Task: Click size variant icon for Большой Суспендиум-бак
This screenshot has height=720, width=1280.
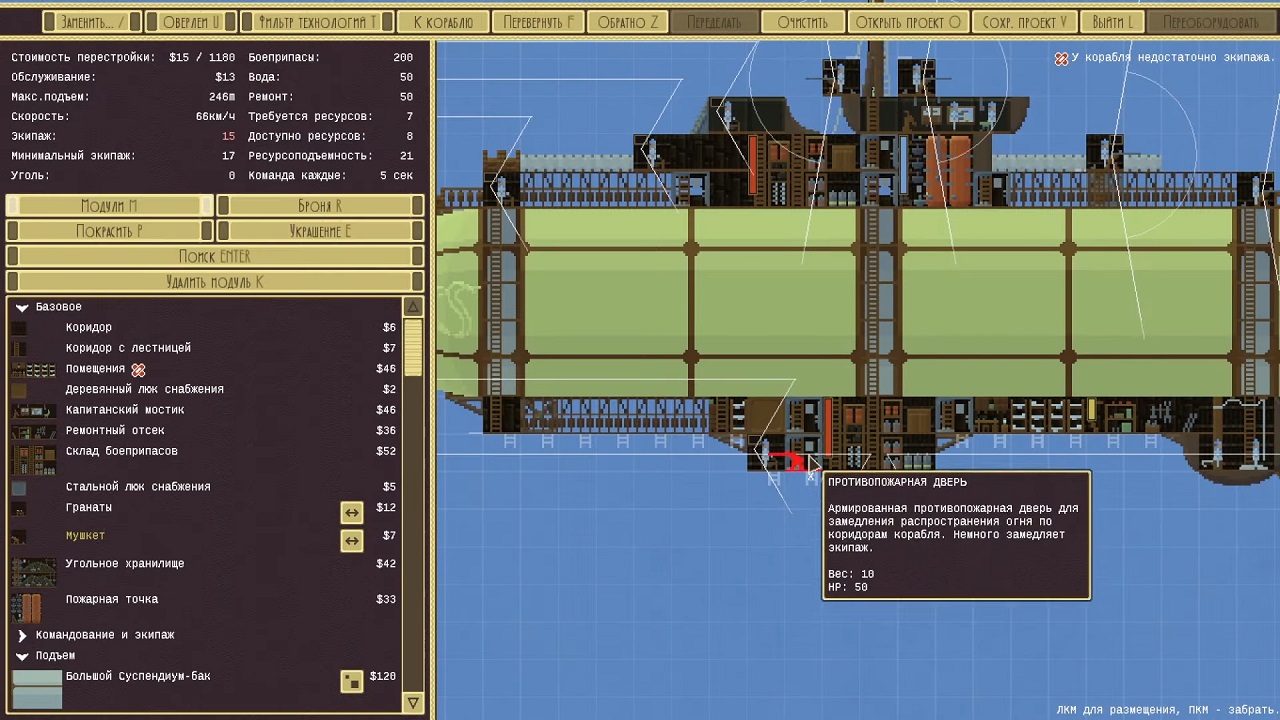Action: pyautogui.click(x=351, y=681)
